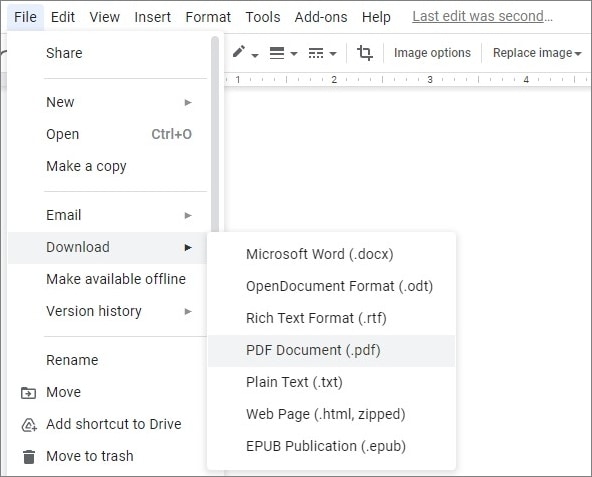This screenshot has width=592, height=477.
Task: Click the Move folder icon
Action: (28, 393)
